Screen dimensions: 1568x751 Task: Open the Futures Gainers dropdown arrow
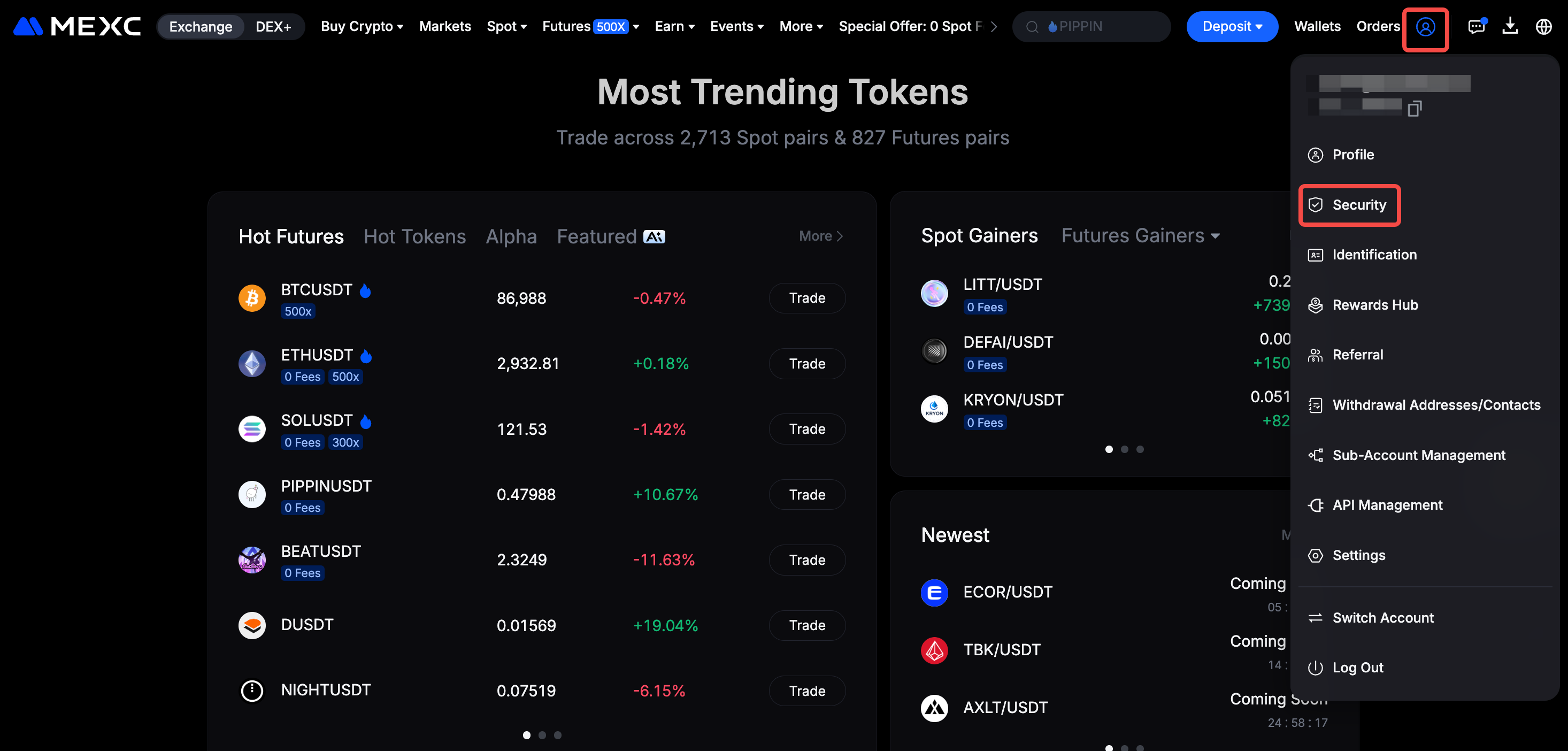tap(1216, 236)
